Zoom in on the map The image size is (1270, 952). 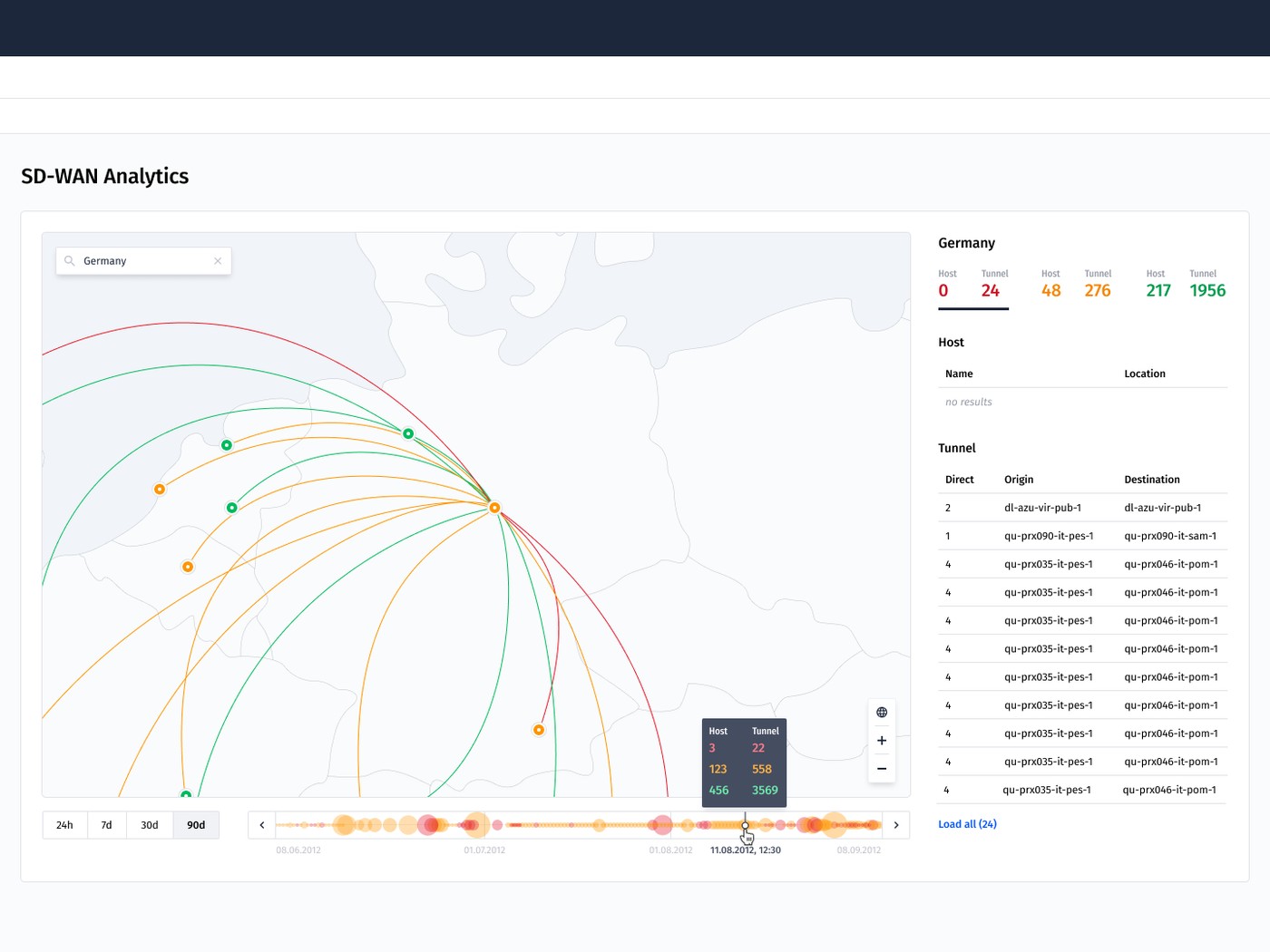pyautogui.click(x=882, y=741)
